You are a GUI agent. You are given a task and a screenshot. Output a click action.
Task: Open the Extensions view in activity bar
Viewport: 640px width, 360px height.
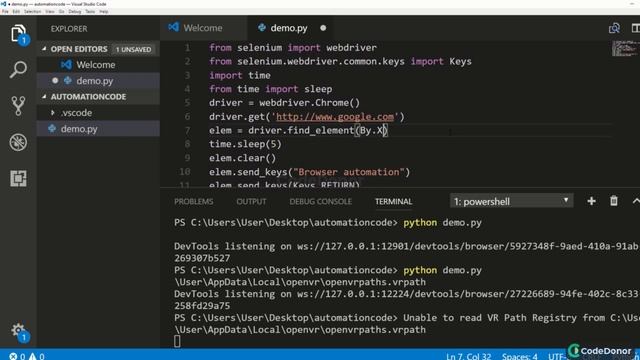(18, 178)
